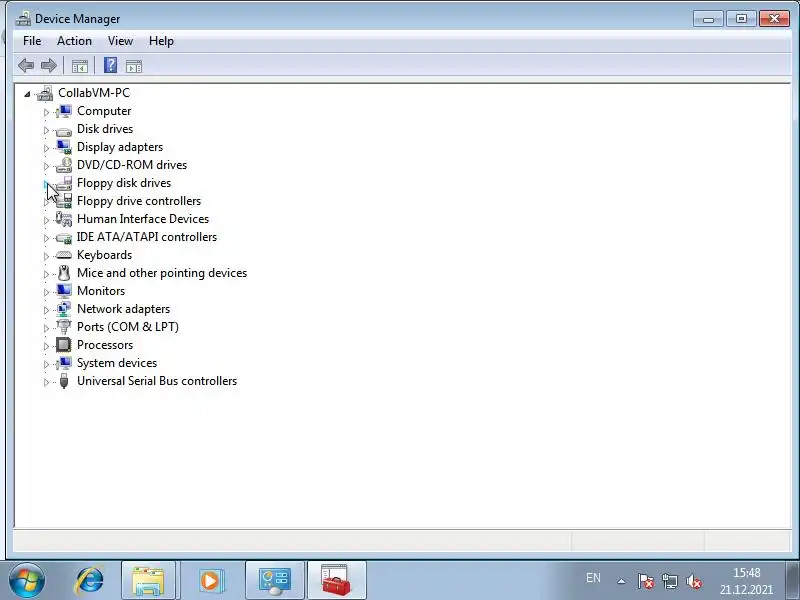Collapse the CollabVM-PC root node
The image size is (800, 600).
28,94
